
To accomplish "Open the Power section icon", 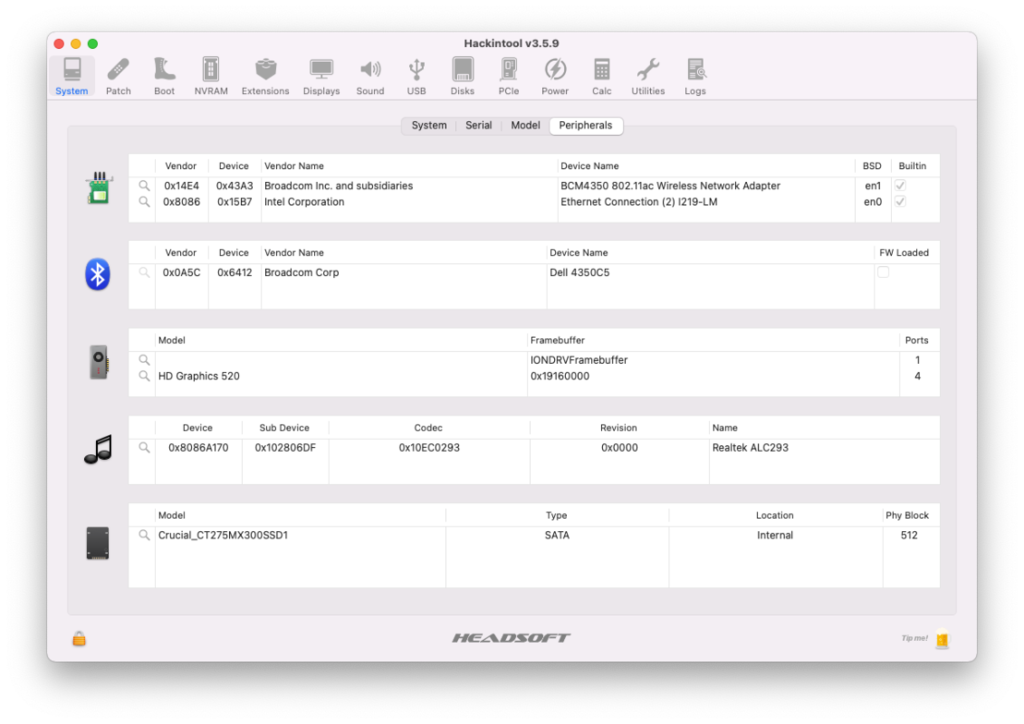I will tap(555, 76).
